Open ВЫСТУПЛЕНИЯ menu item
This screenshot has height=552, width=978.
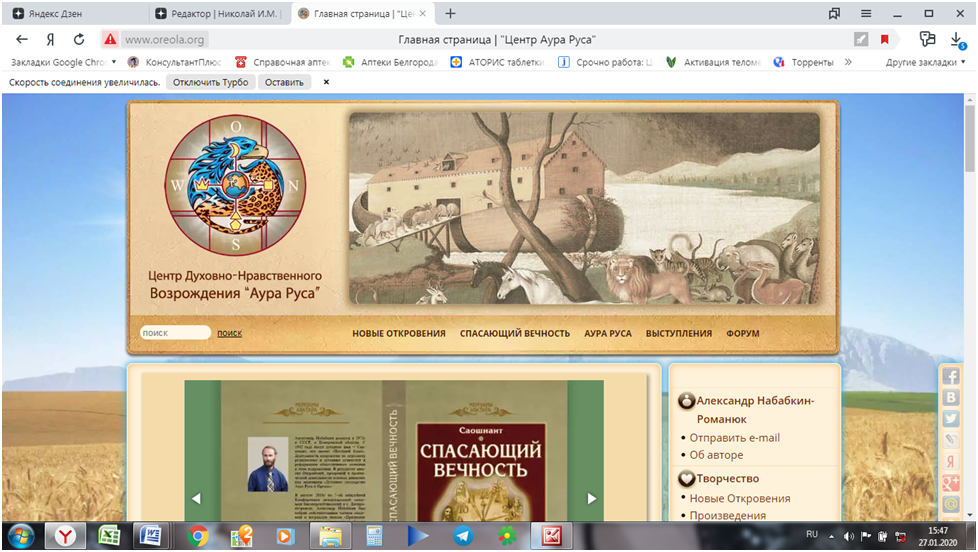pyautogui.click(x=679, y=334)
